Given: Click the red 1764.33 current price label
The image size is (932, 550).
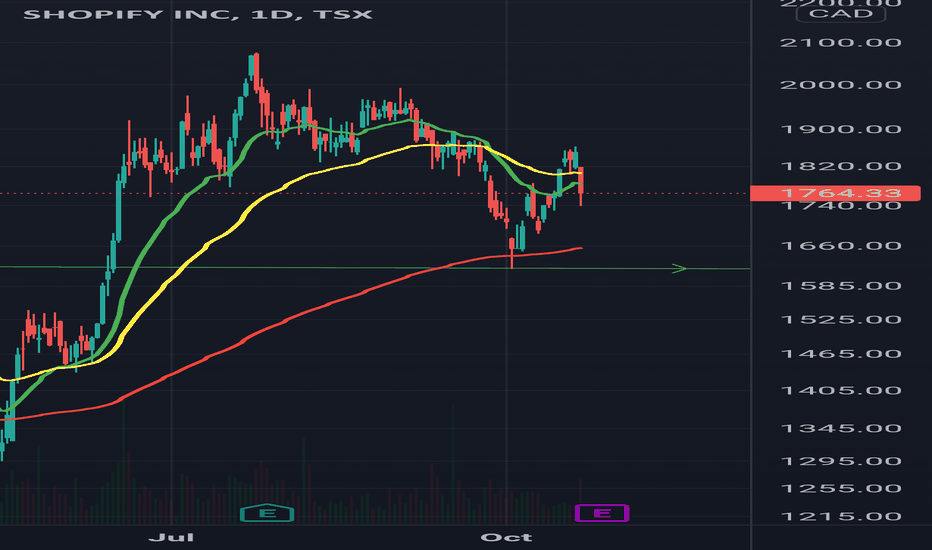Looking at the screenshot, I should click(x=835, y=193).
